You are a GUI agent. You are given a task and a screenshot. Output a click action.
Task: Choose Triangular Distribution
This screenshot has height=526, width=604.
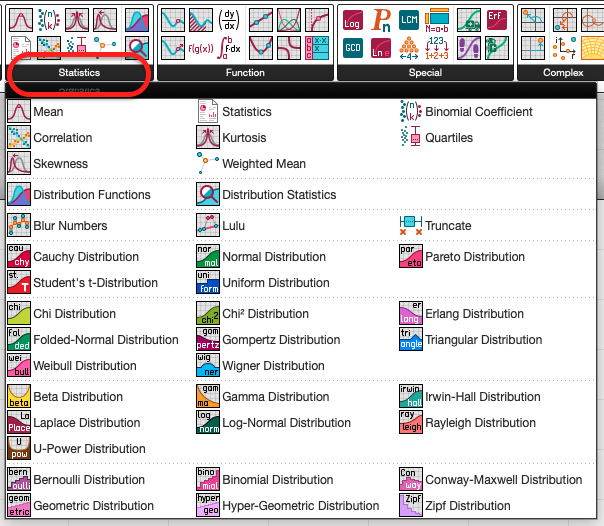(471, 340)
